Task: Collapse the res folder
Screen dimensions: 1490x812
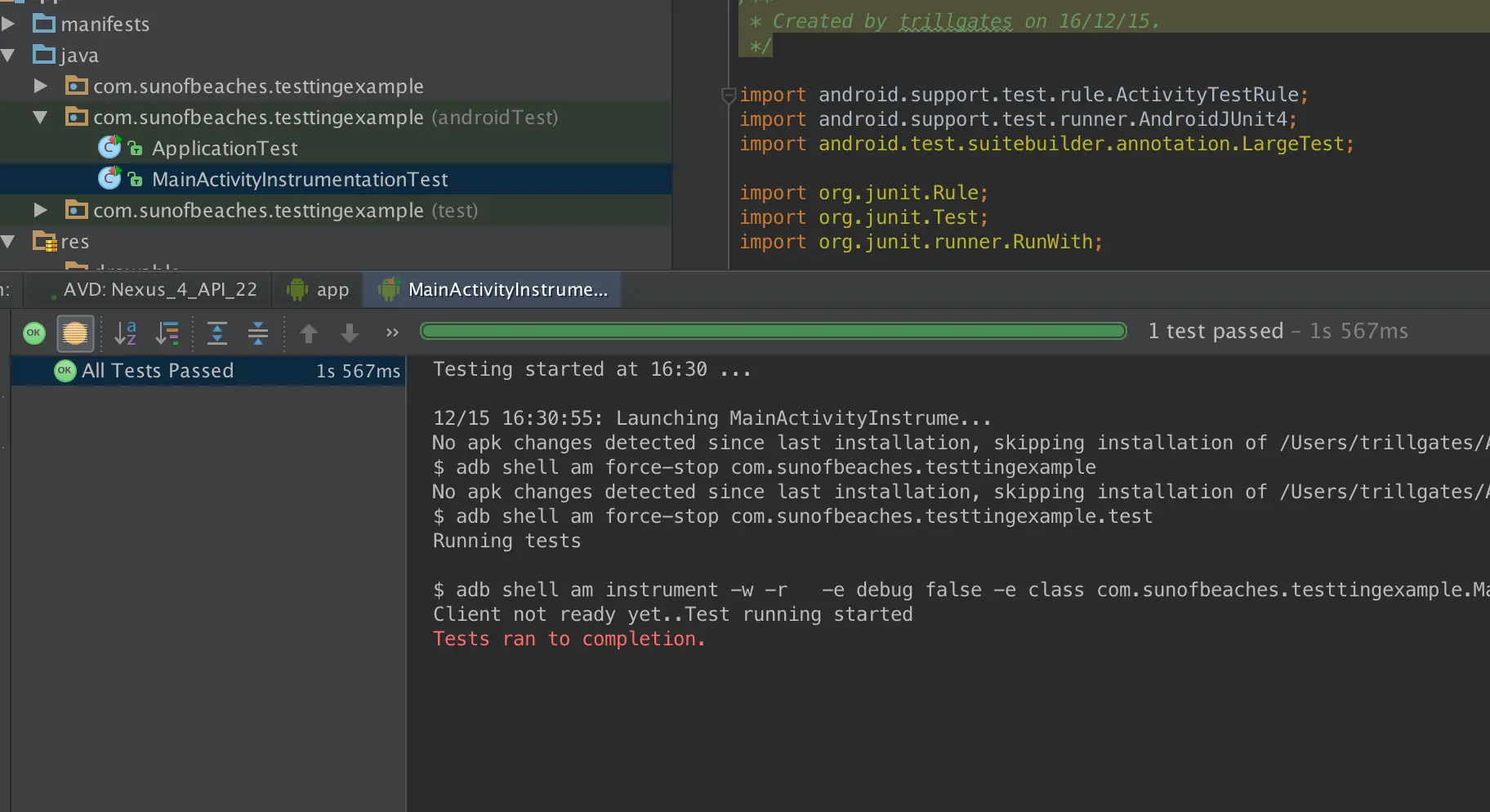Action: 8,241
